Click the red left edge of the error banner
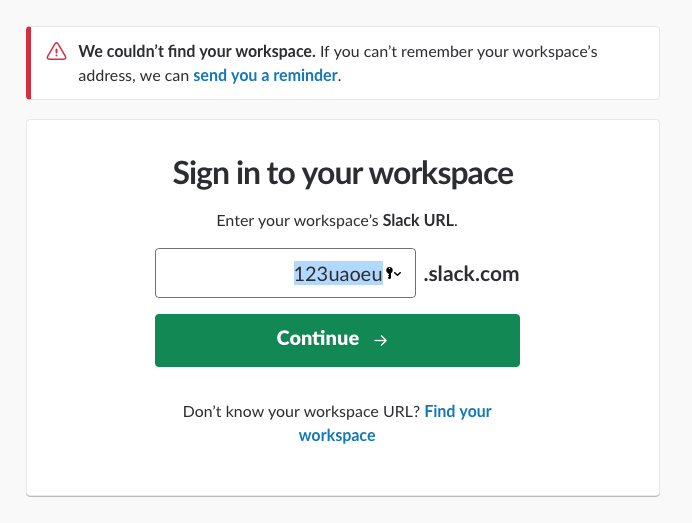 (30, 63)
